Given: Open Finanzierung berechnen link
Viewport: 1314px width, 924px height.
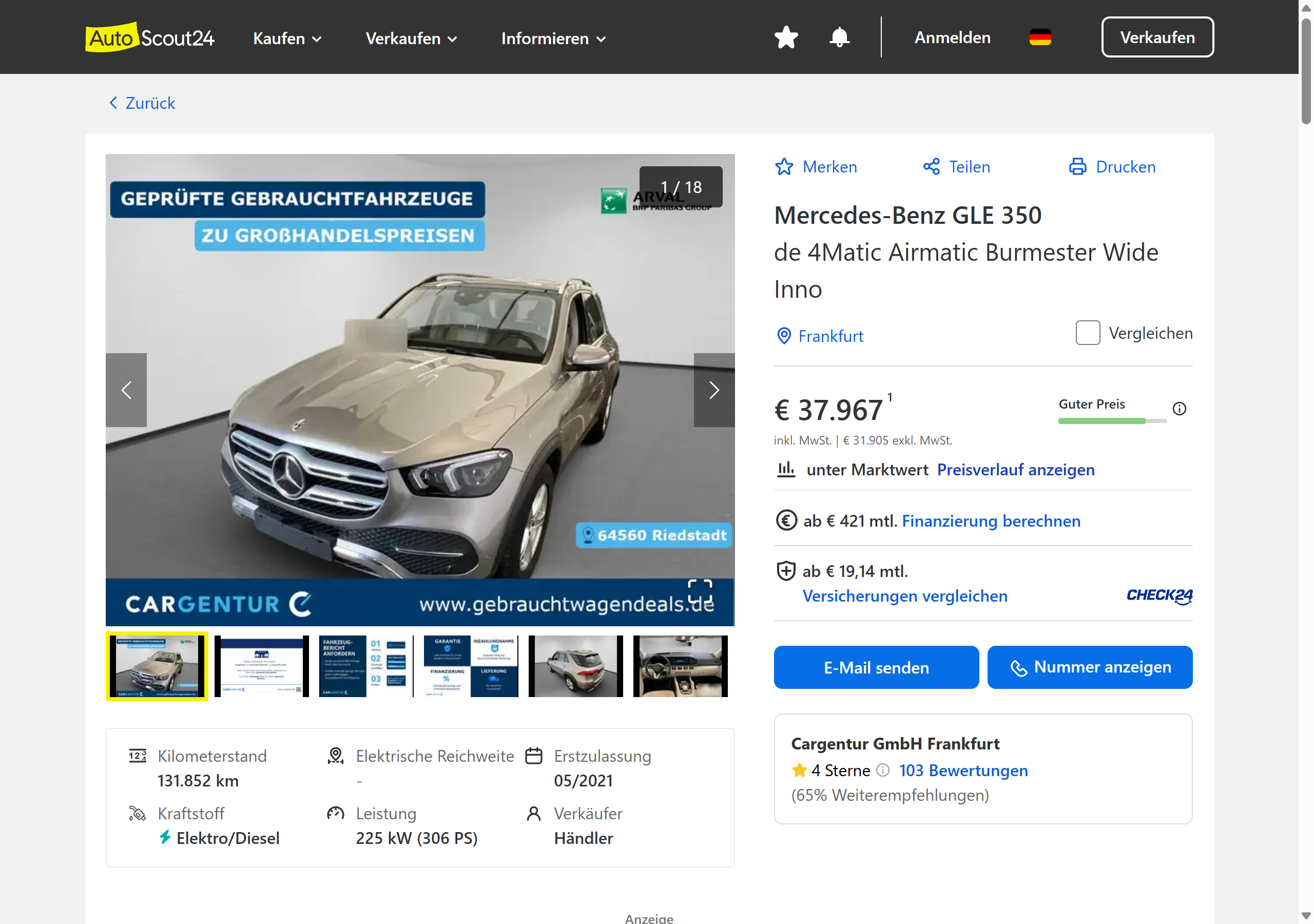Looking at the screenshot, I should pyautogui.click(x=991, y=521).
